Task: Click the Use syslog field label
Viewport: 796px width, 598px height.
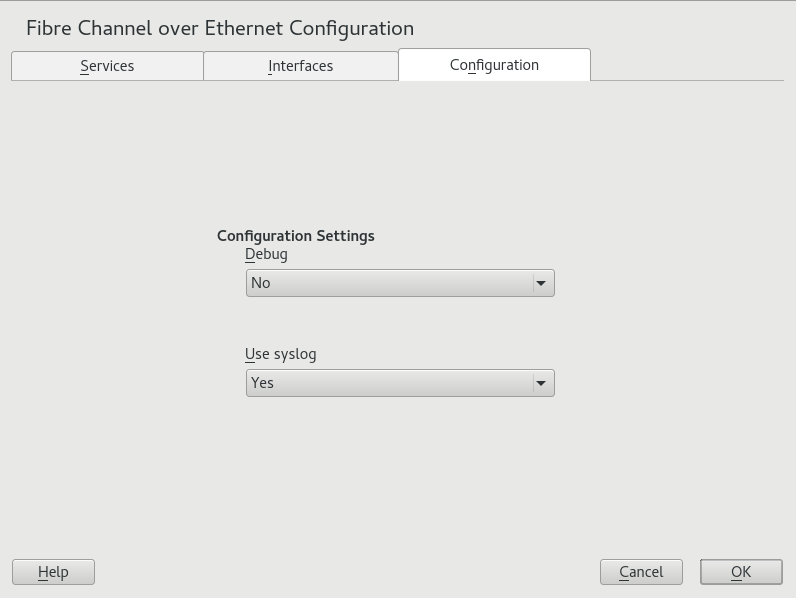Action: click(280, 354)
